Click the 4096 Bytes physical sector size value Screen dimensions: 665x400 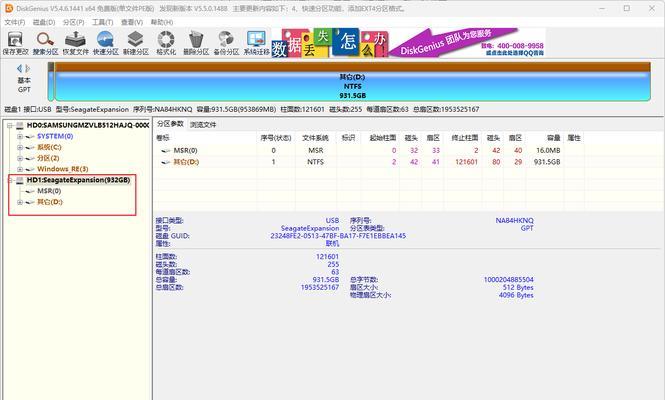(x=516, y=295)
